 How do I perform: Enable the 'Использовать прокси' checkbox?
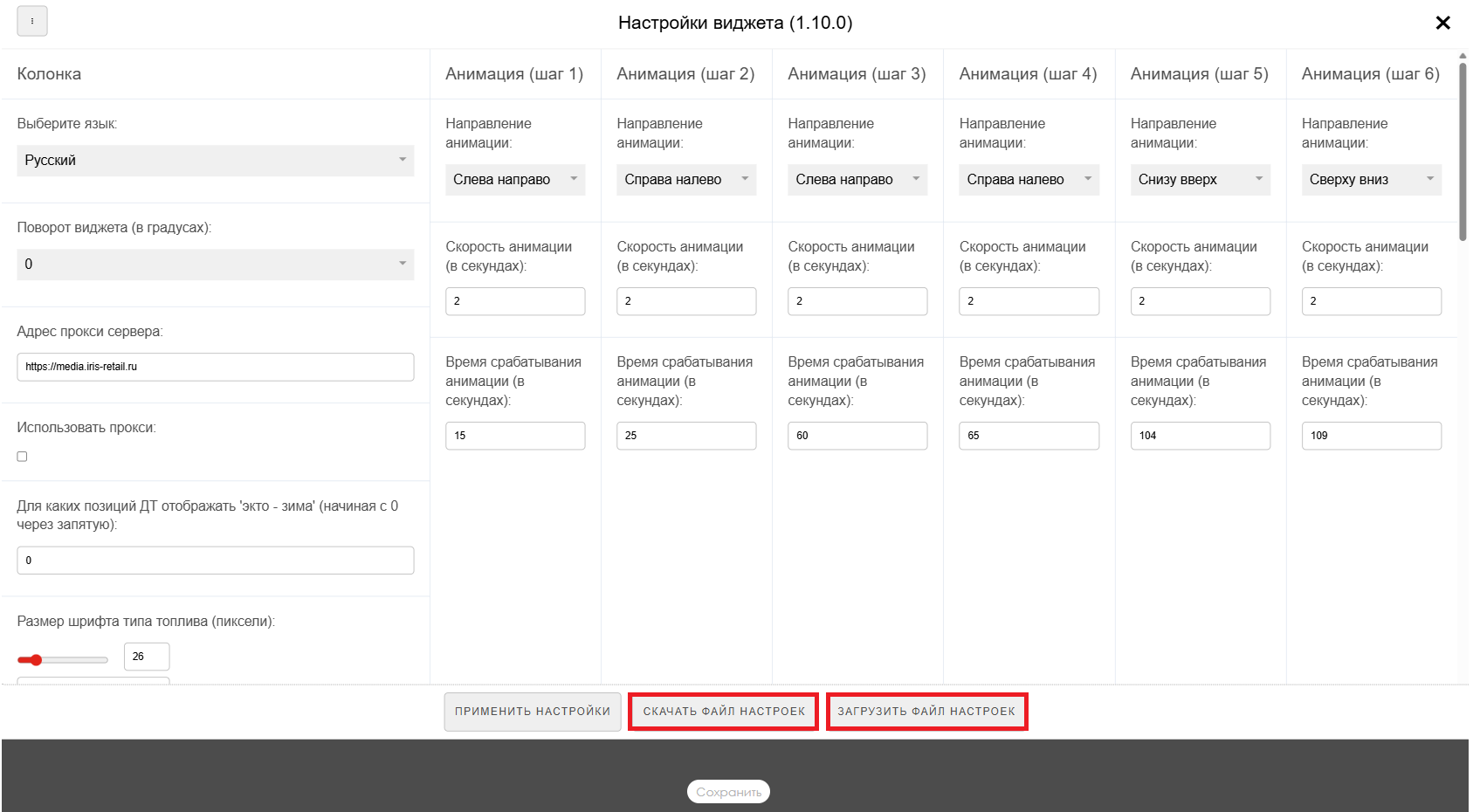coord(23,457)
